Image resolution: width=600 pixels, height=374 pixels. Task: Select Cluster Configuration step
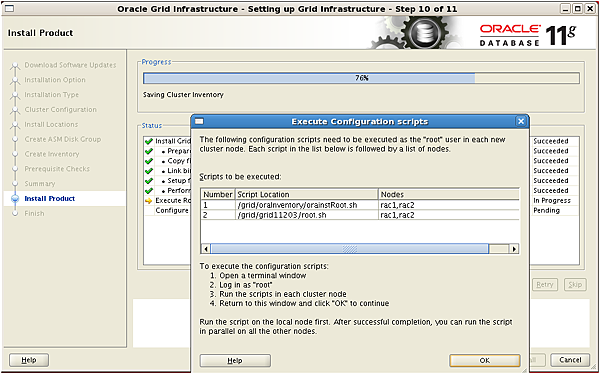coord(60,109)
